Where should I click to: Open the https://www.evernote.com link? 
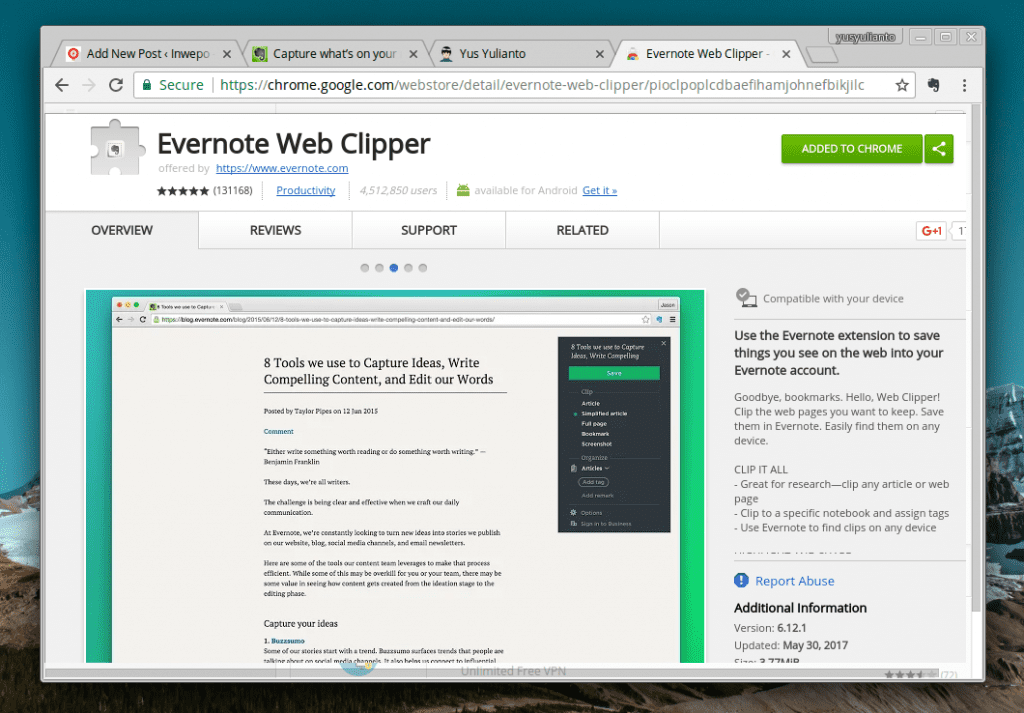[282, 168]
